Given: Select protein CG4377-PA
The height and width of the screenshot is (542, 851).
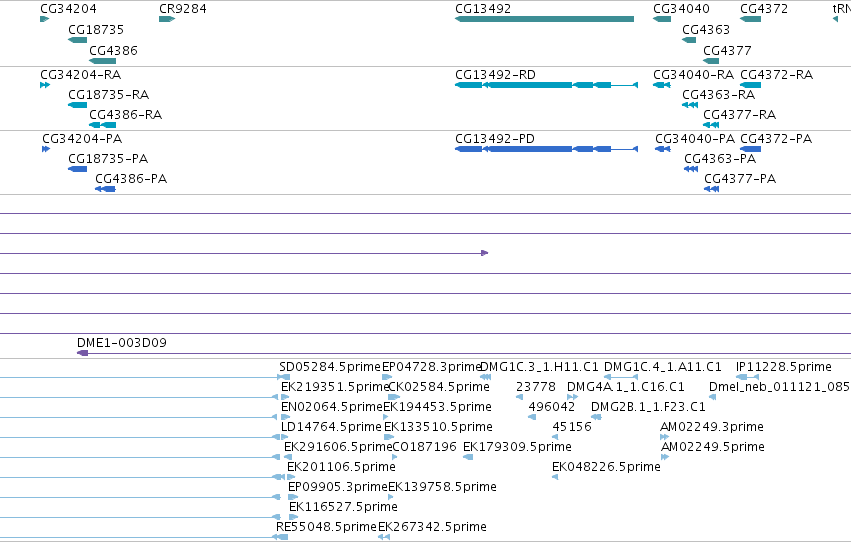Looking at the screenshot, I should coord(740,178).
